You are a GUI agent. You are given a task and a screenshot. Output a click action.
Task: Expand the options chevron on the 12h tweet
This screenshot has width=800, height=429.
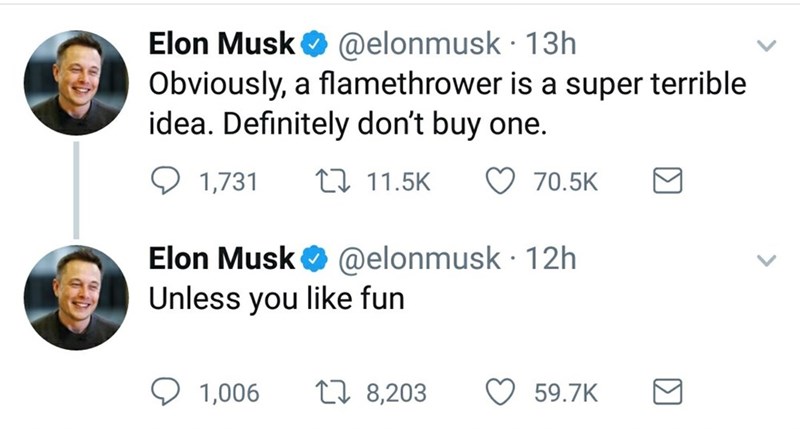pyautogui.click(x=764, y=258)
